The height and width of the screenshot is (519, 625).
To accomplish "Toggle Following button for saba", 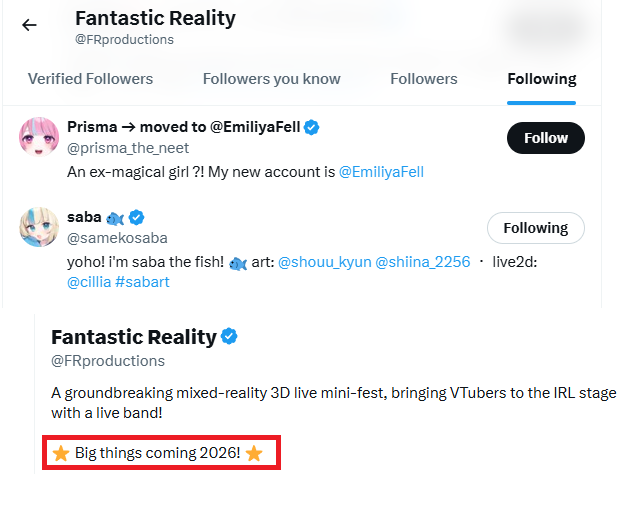I will coord(535,228).
